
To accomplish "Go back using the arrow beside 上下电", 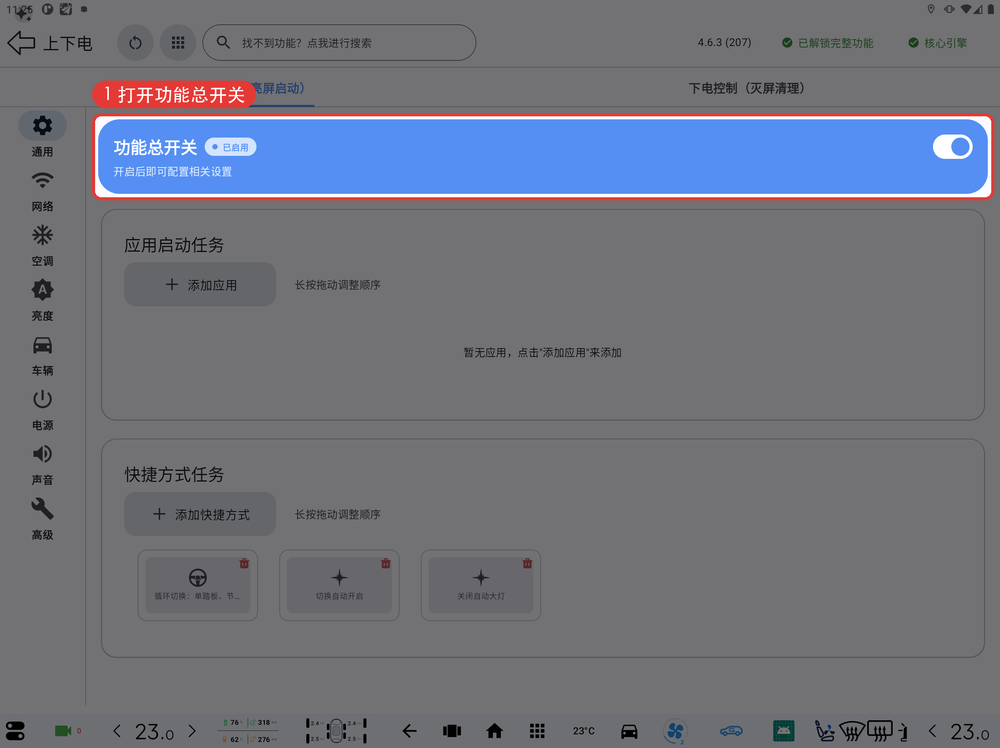I will click(x=21, y=43).
